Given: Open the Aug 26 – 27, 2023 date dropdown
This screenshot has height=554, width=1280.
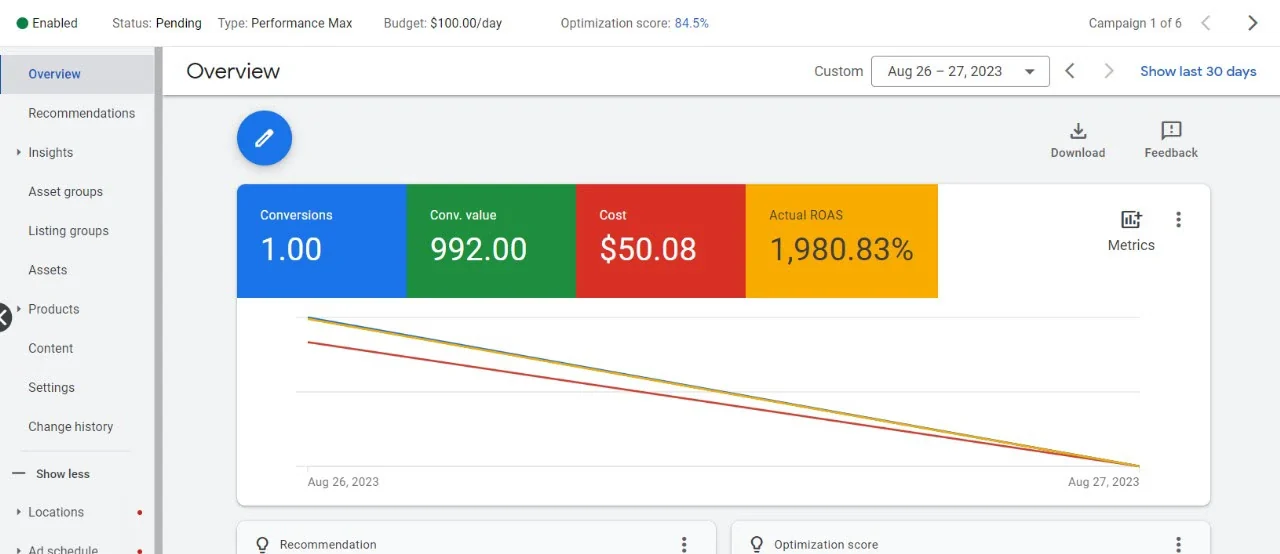Looking at the screenshot, I should click(960, 71).
